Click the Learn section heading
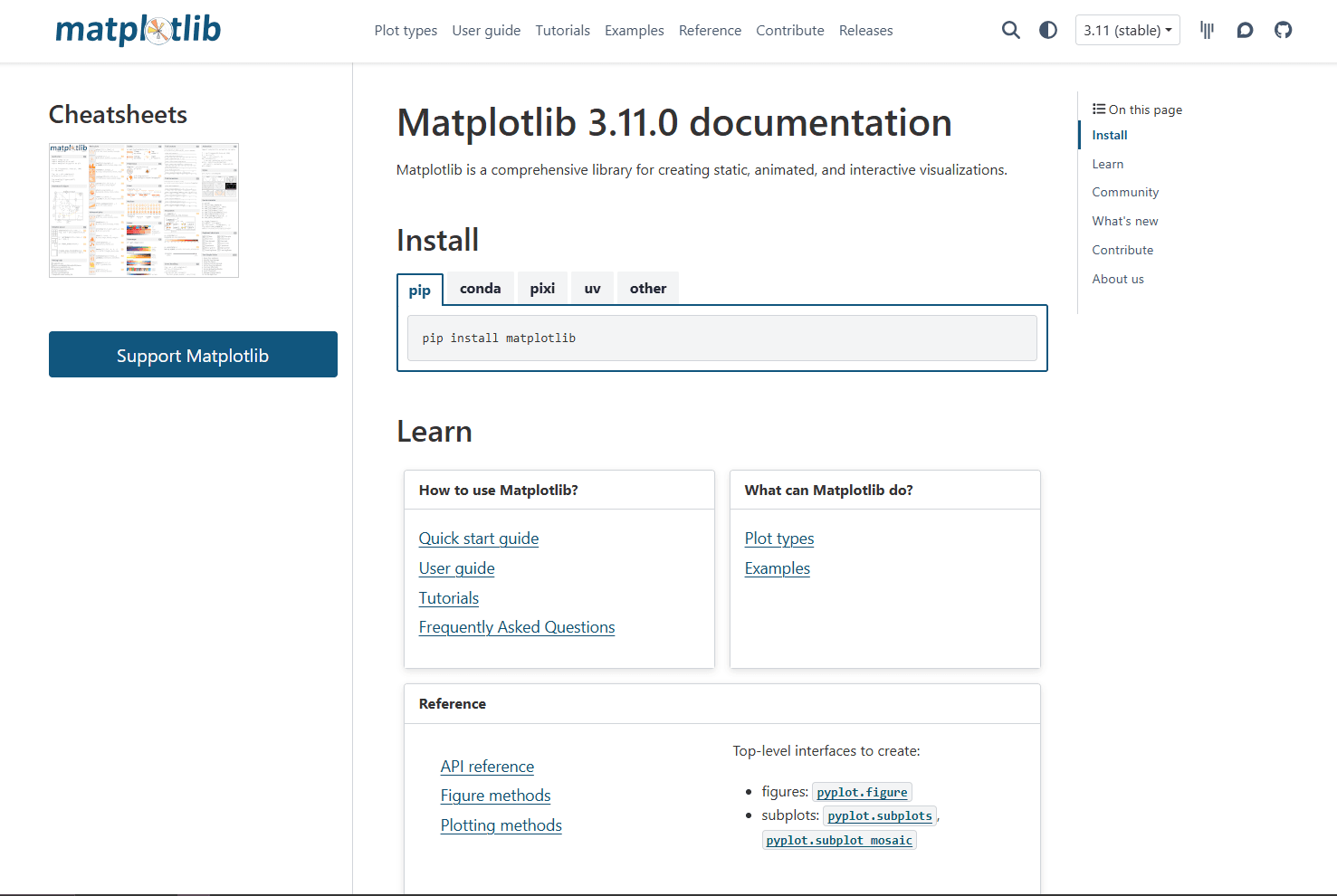The image size is (1337, 896). pyautogui.click(x=435, y=432)
